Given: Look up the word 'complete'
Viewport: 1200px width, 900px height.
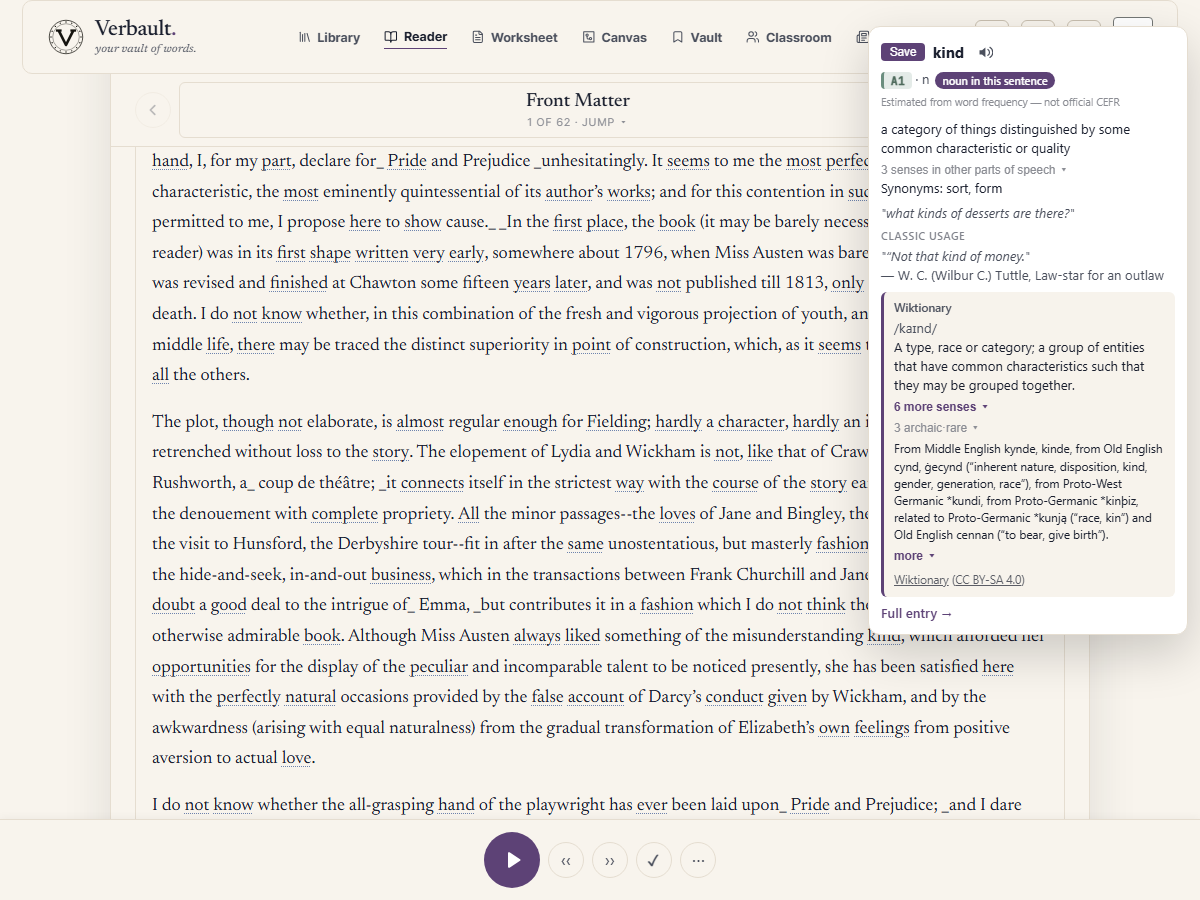Looking at the screenshot, I should tap(345, 514).
